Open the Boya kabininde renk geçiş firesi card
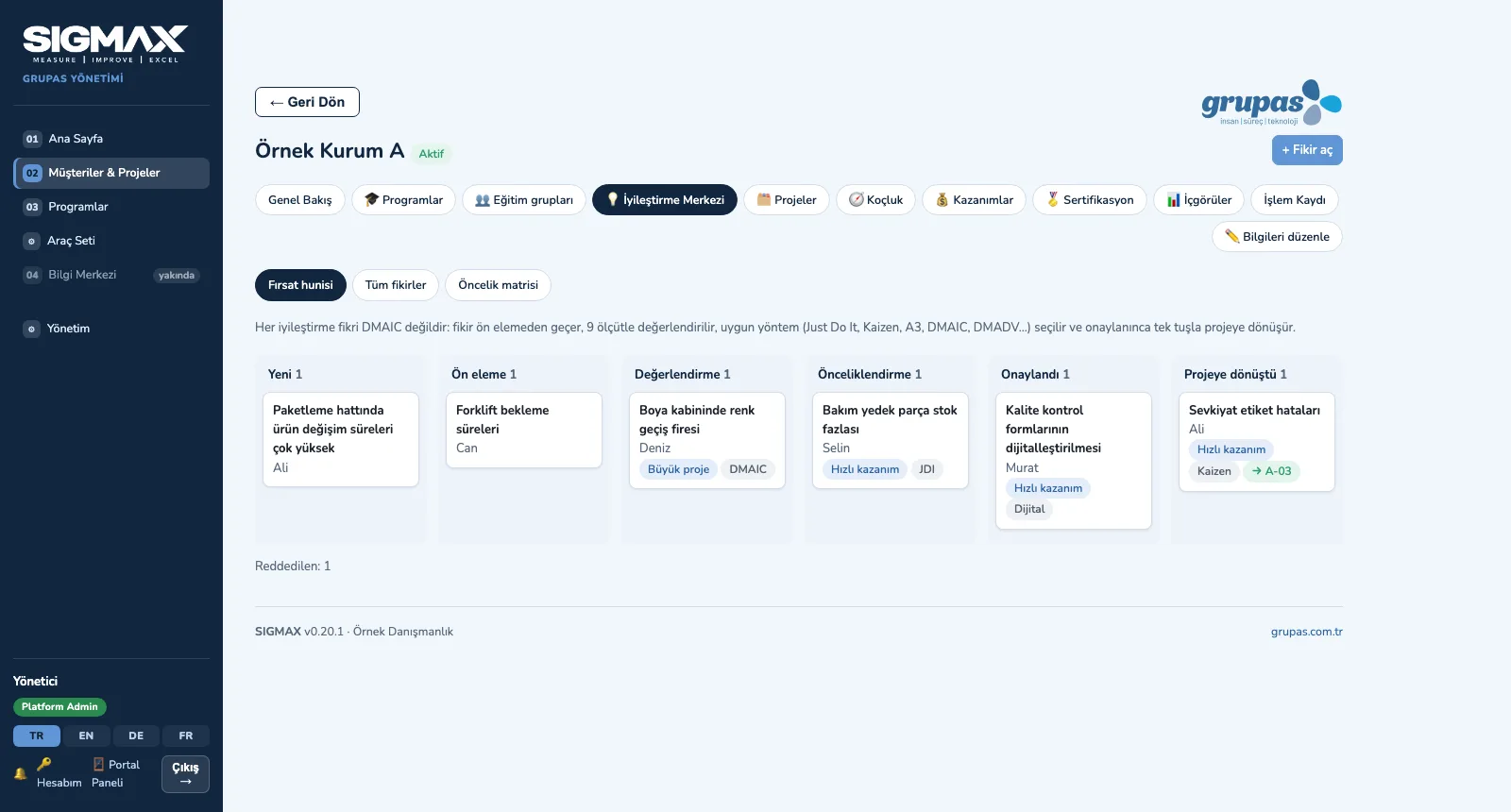The image size is (1511, 812). point(707,440)
